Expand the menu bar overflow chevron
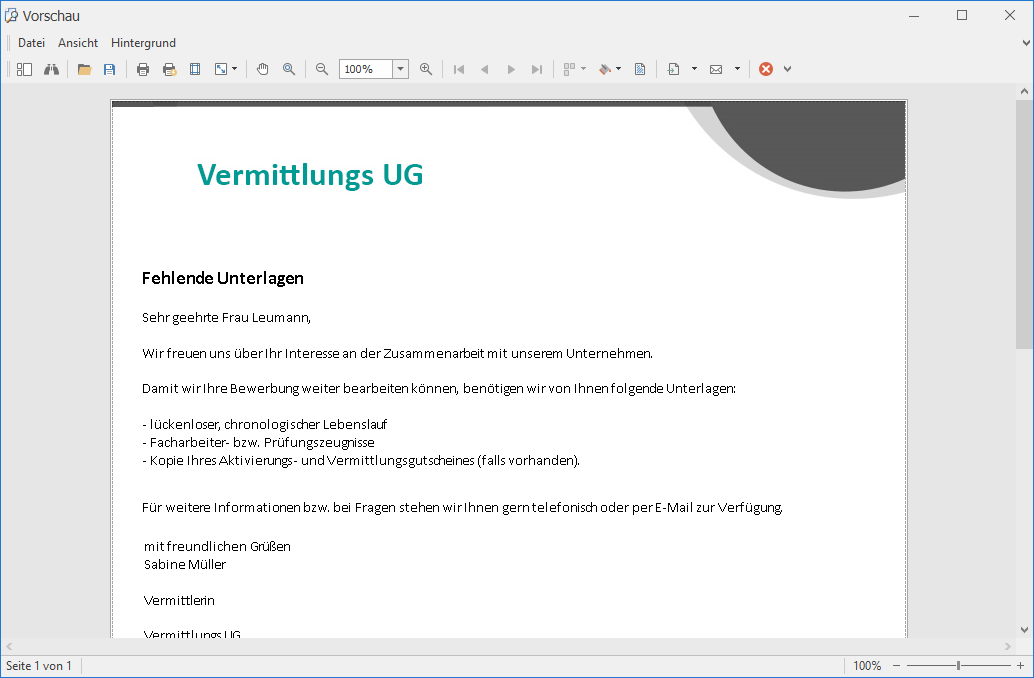 click(x=1026, y=43)
